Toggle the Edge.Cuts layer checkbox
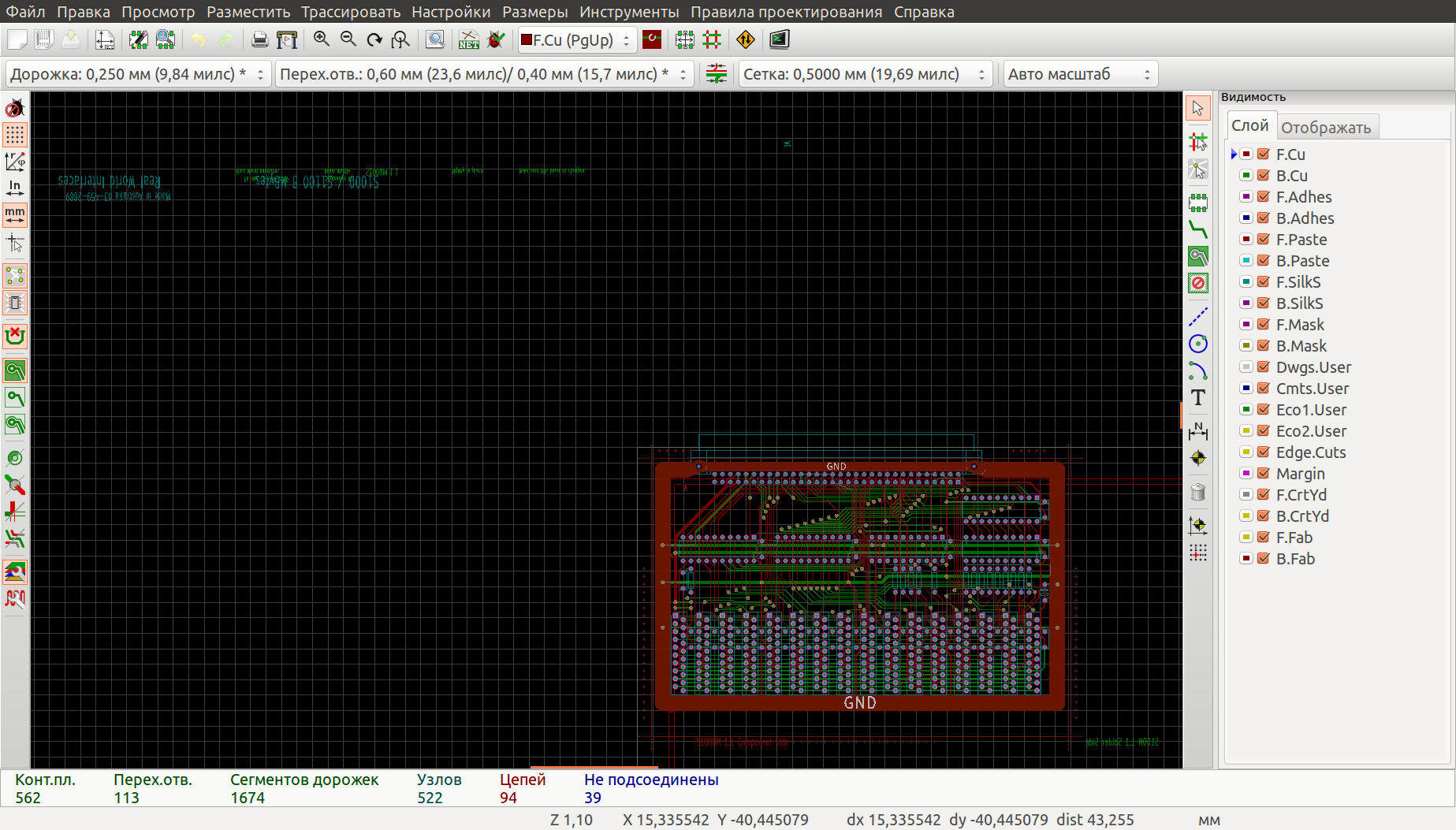Image resolution: width=1456 pixels, height=830 pixels. click(x=1263, y=452)
